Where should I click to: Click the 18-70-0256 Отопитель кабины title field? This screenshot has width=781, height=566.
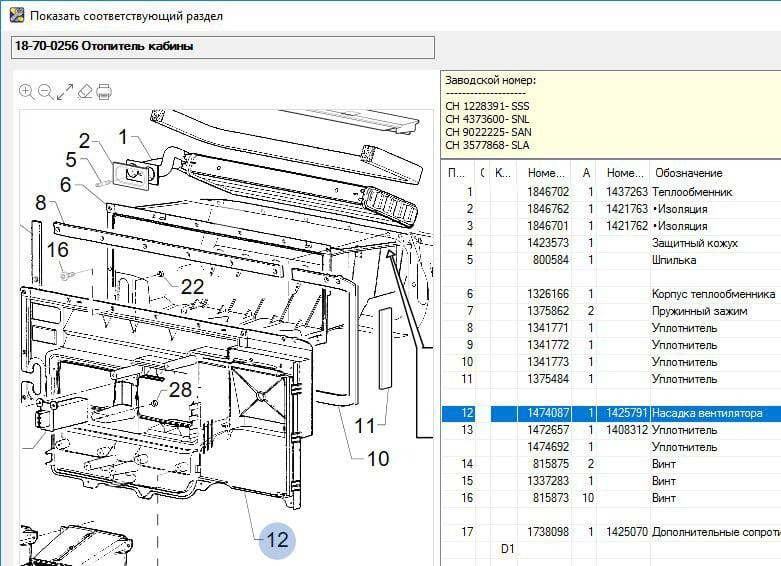coord(222,47)
